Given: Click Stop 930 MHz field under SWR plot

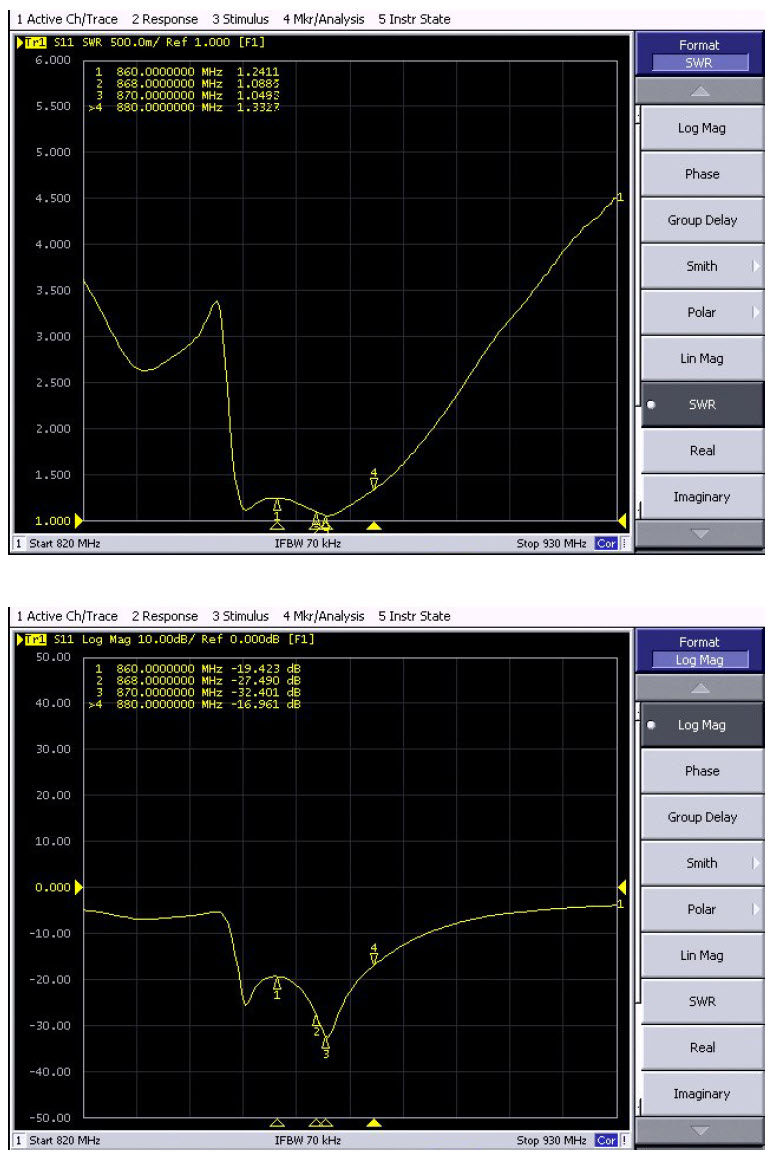Looking at the screenshot, I should click(x=552, y=544).
